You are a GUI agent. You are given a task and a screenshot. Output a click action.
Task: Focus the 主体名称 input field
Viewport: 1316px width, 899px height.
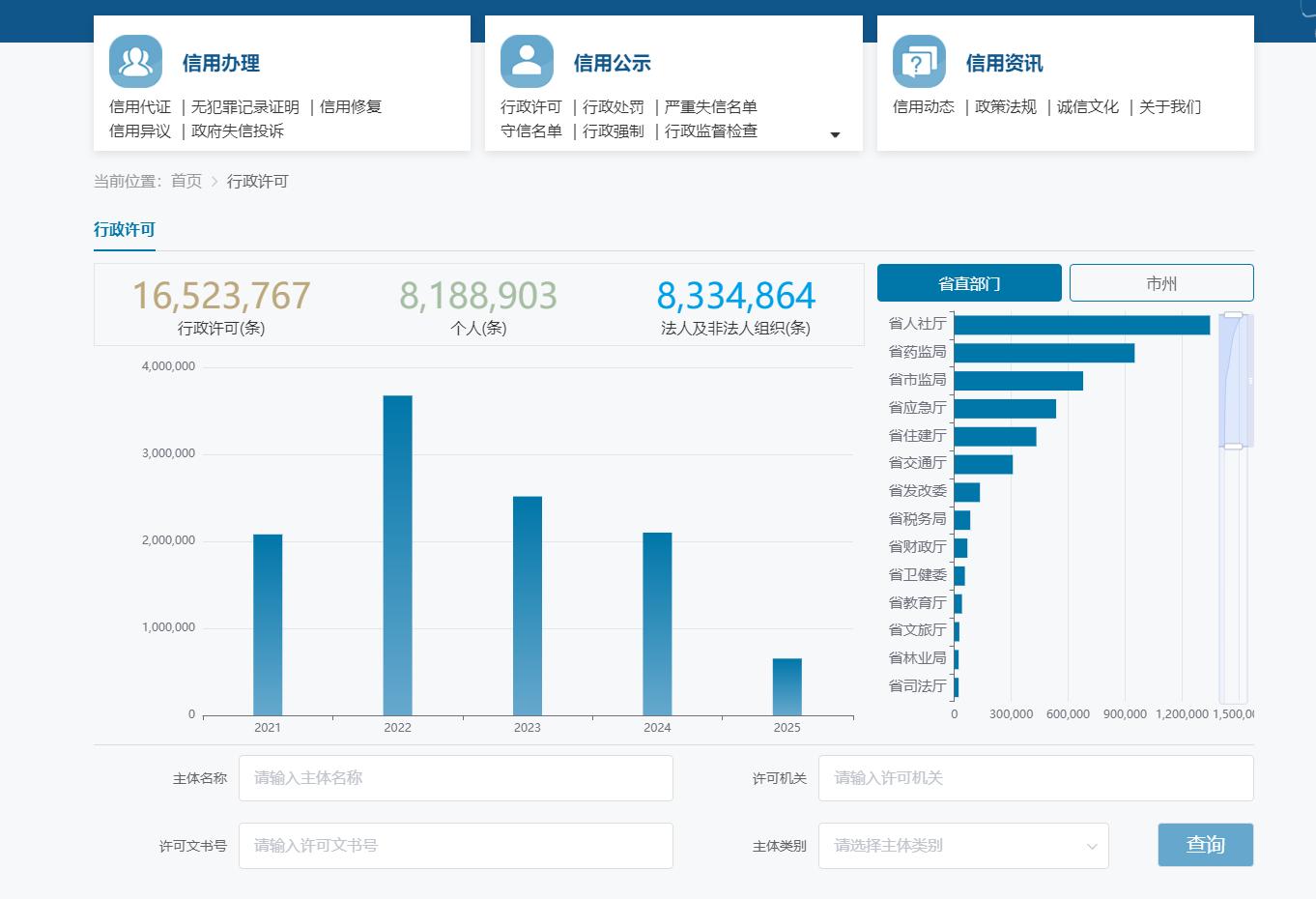tap(455, 778)
